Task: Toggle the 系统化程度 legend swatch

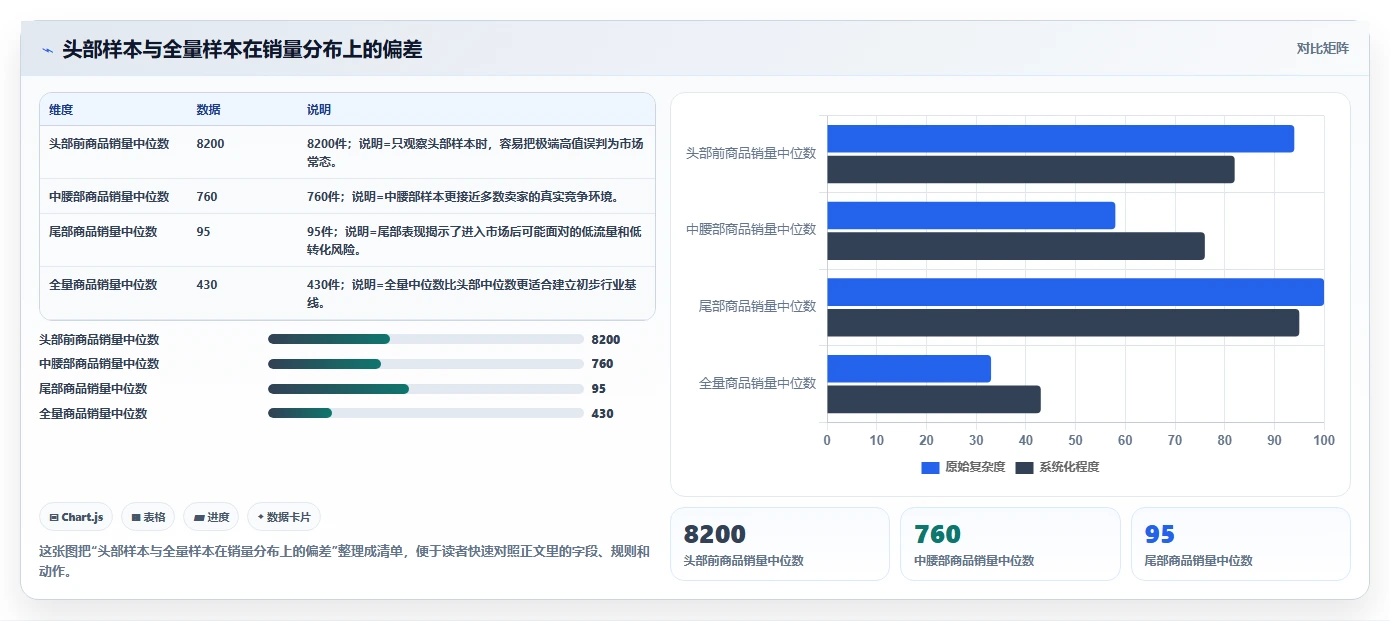Action: pos(1024,467)
